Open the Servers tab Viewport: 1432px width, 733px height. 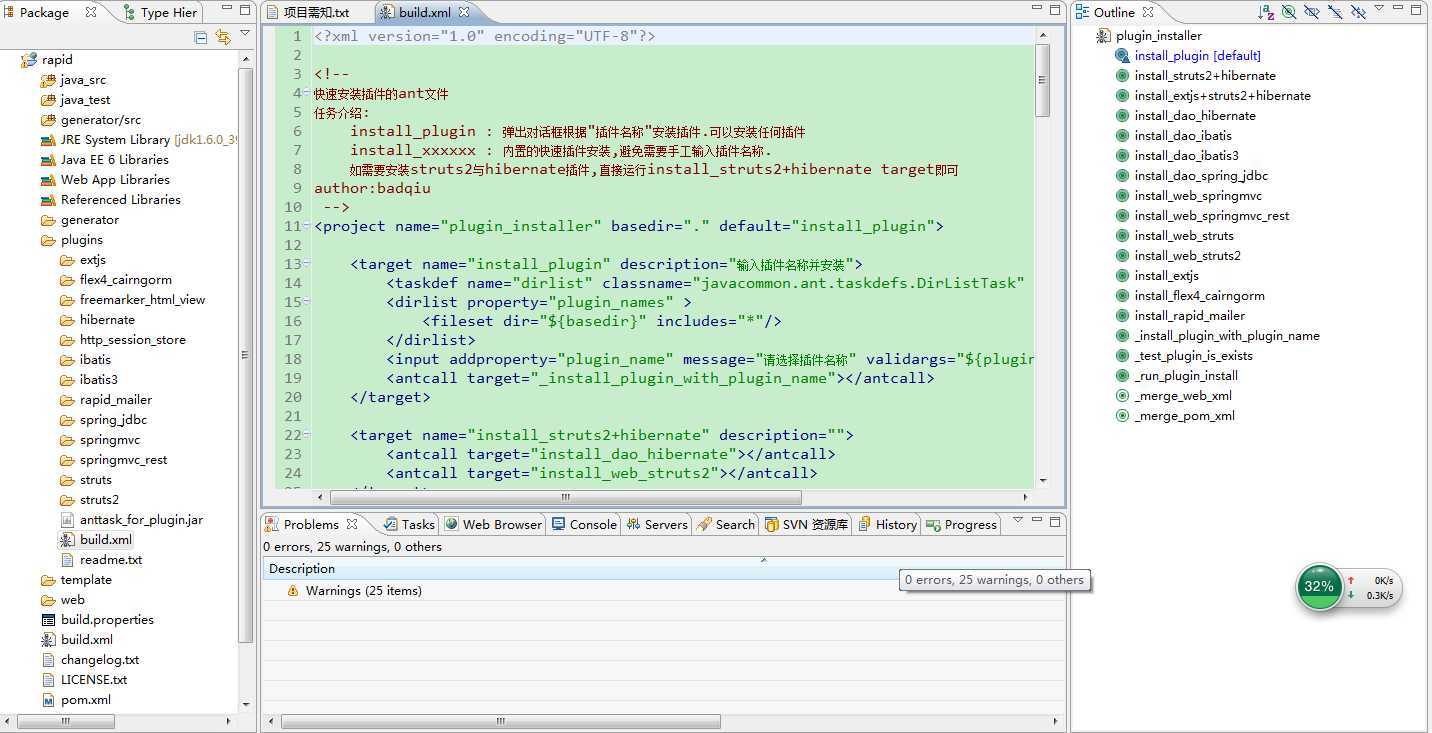click(657, 524)
